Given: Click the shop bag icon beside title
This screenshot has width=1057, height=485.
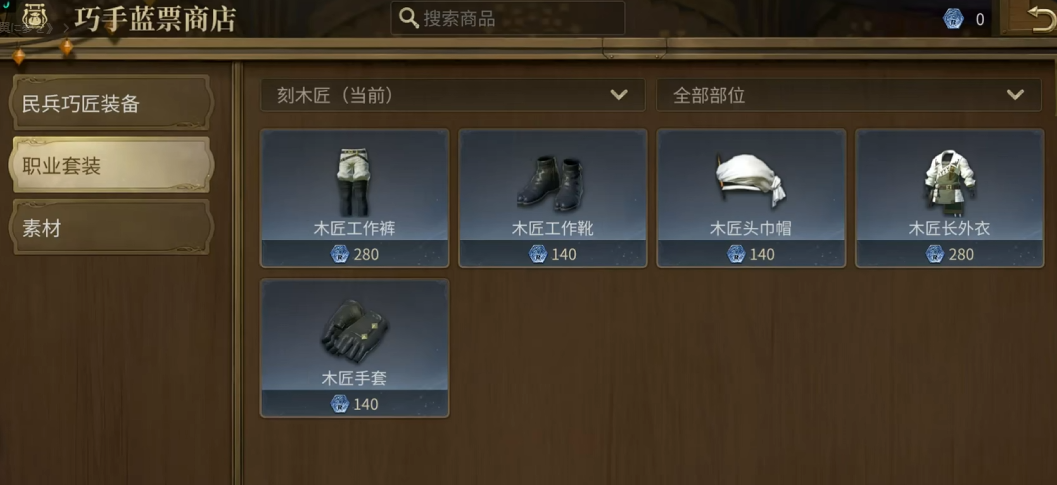Looking at the screenshot, I should coord(35,16).
